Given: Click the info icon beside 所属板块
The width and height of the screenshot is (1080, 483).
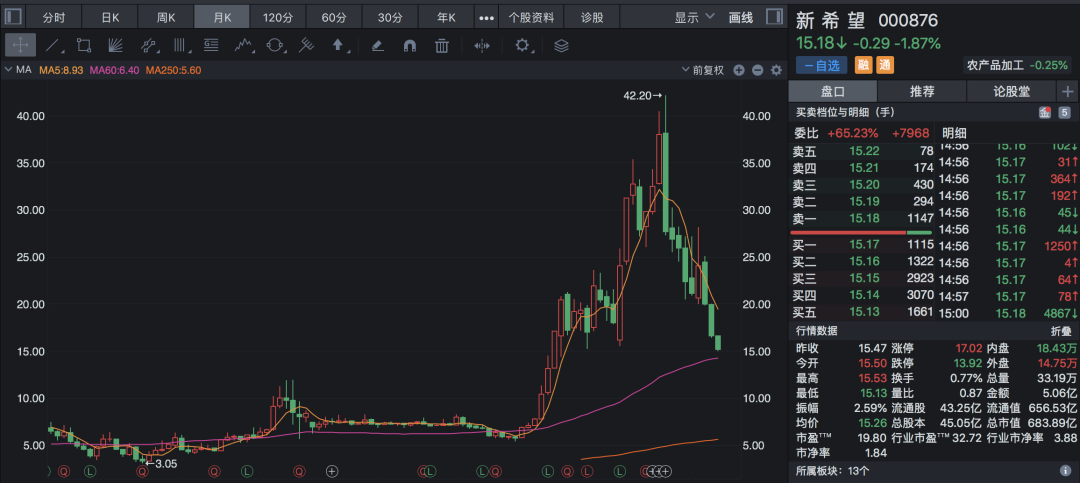Looking at the screenshot, I should point(1066,472).
